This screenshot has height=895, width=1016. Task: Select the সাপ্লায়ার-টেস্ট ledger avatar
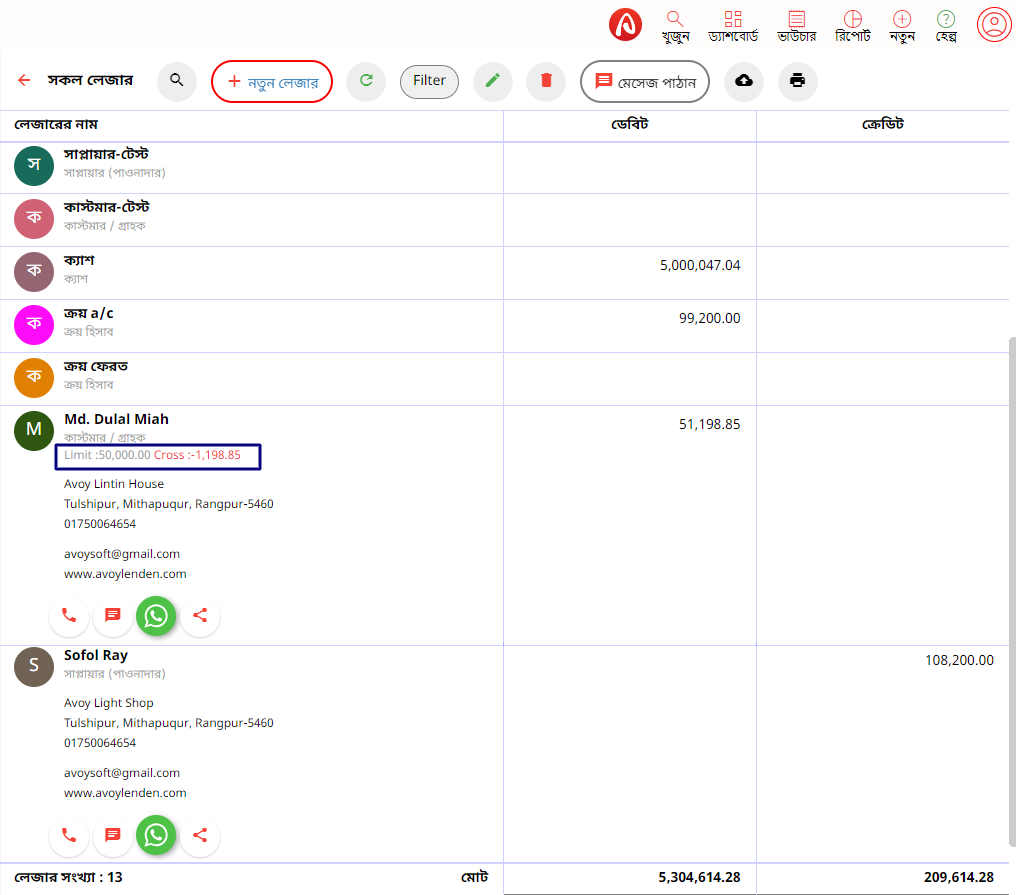pos(34,166)
